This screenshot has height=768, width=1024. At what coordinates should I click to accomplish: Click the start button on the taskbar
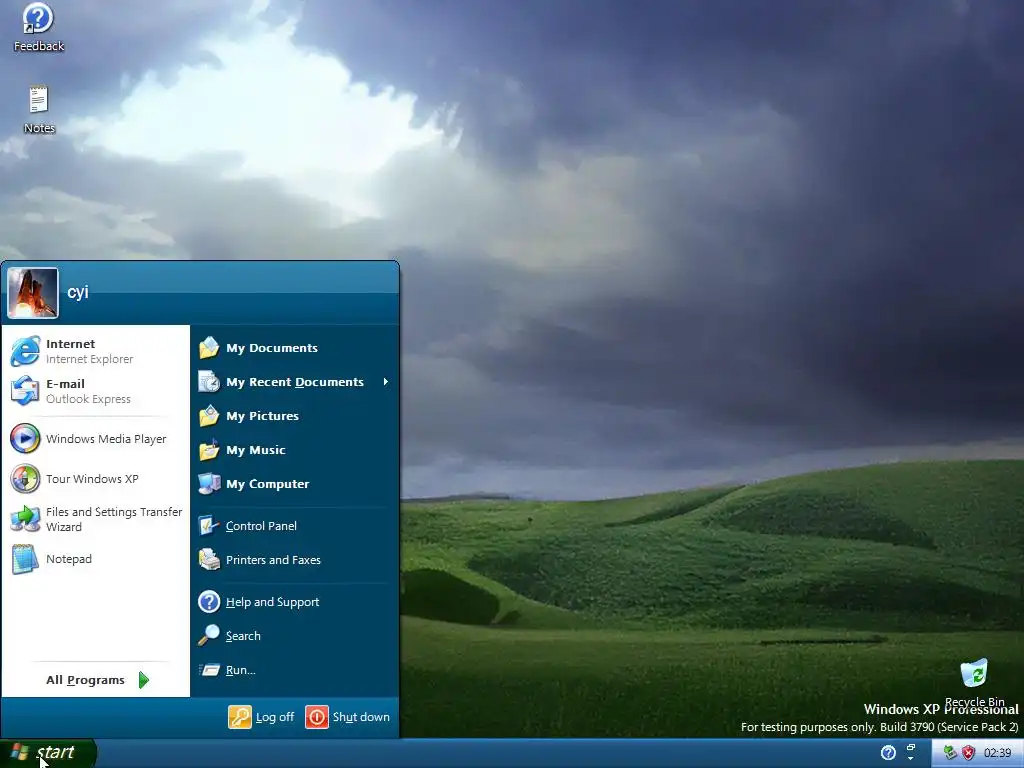tap(47, 753)
